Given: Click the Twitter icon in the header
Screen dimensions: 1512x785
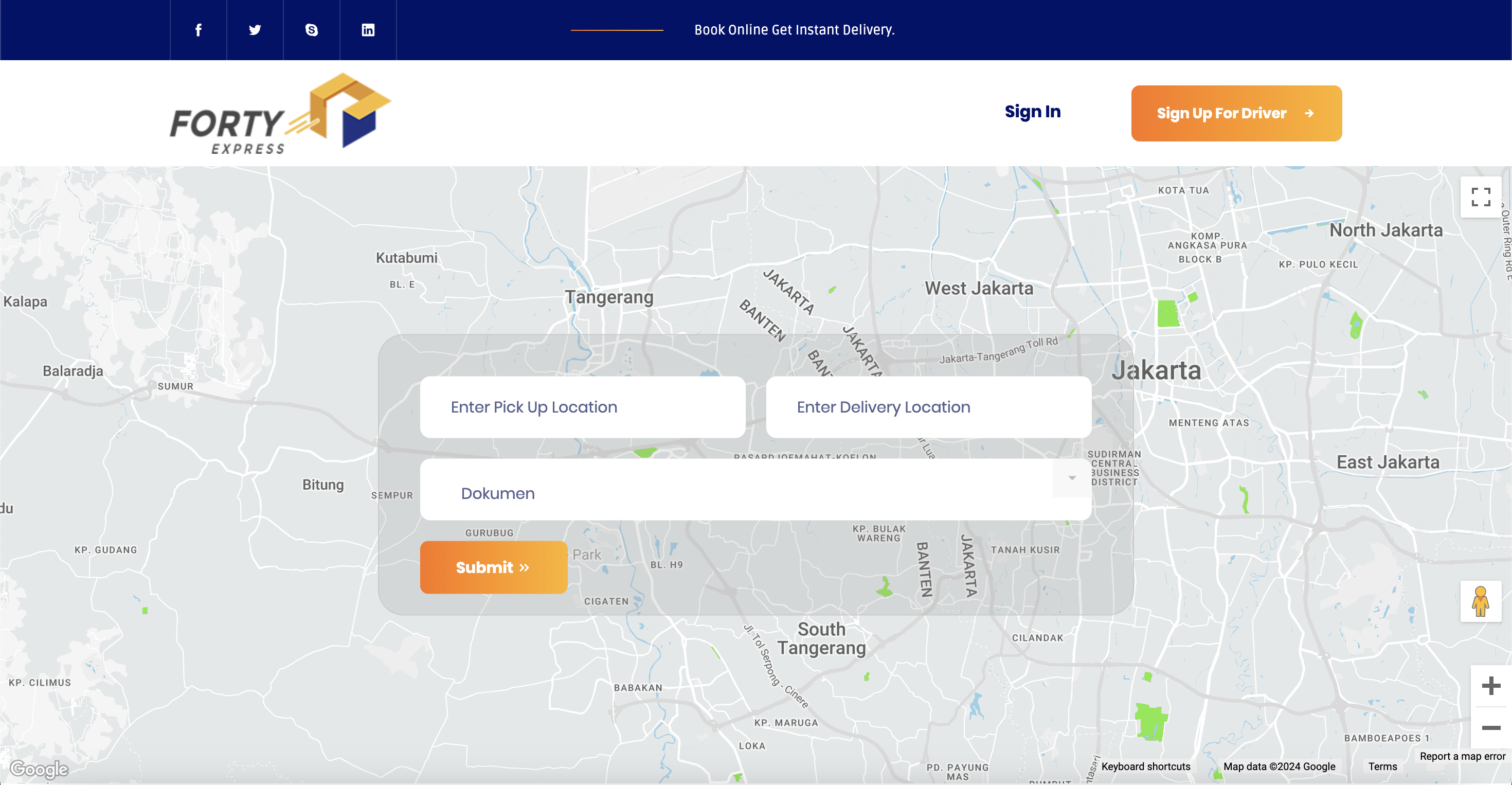Looking at the screenshot, I should pyautogui.click(x=255, y=29).
